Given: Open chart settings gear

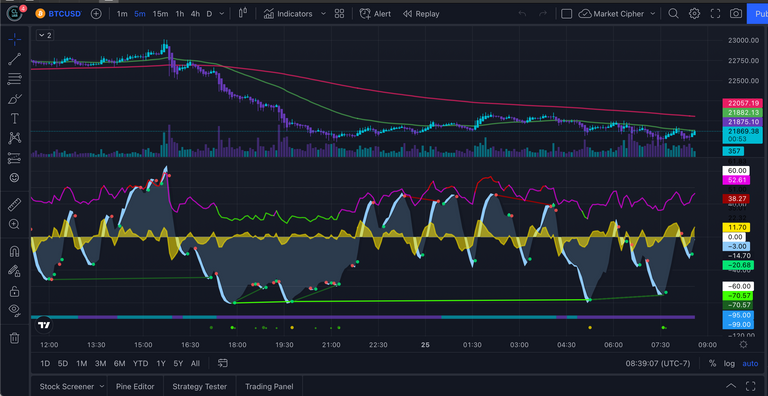Looking at the screenshot, I should 695,14.
